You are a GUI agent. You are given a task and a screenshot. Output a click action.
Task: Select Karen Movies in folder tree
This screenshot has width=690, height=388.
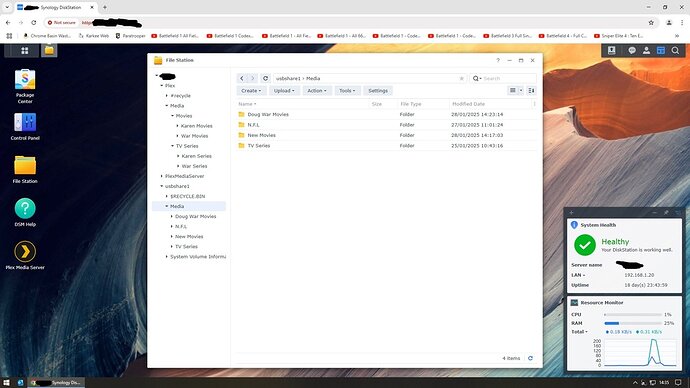[x=197, y=126]
